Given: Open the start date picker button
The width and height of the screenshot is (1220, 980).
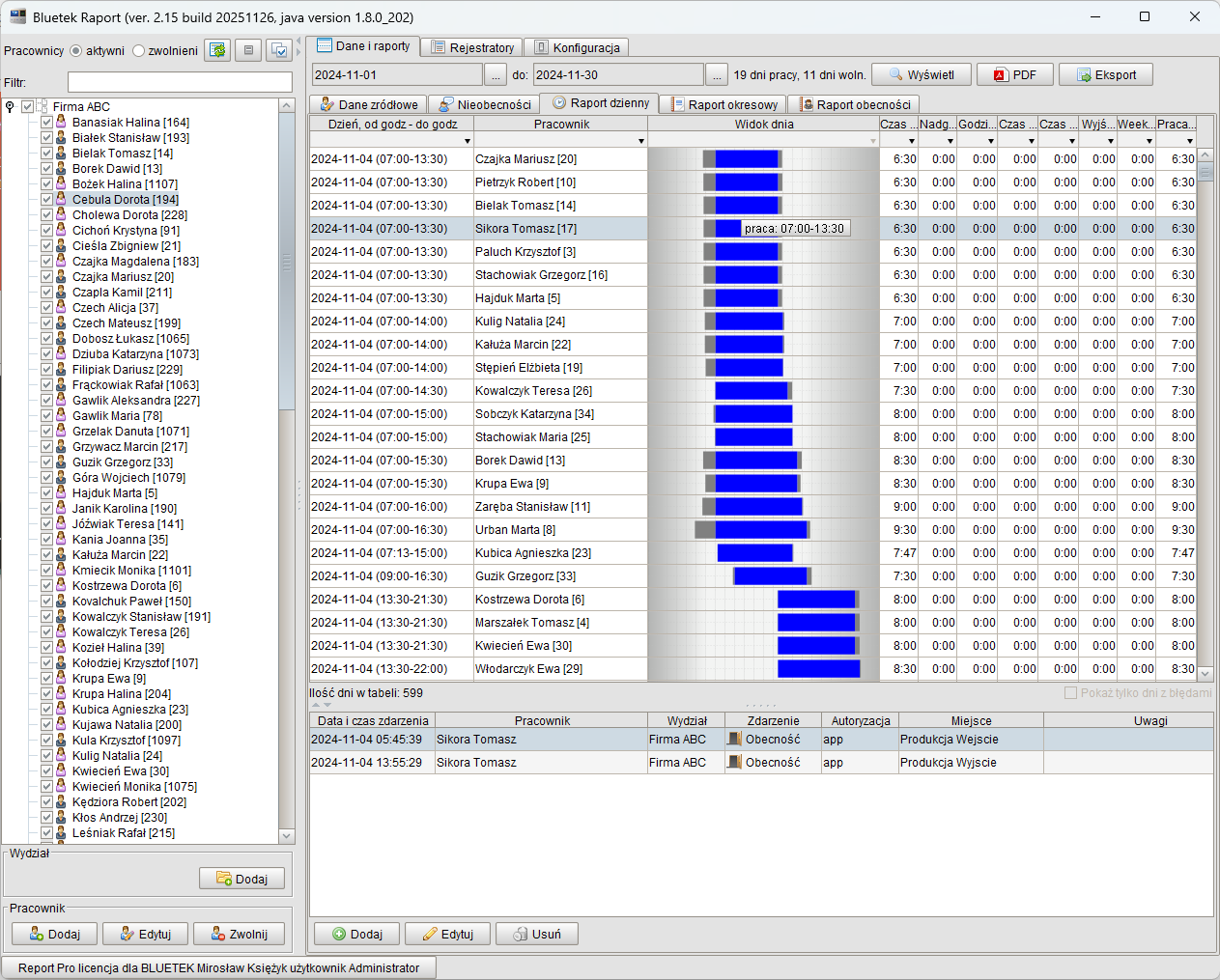Looking at the screenshot, I should [495, 75].
